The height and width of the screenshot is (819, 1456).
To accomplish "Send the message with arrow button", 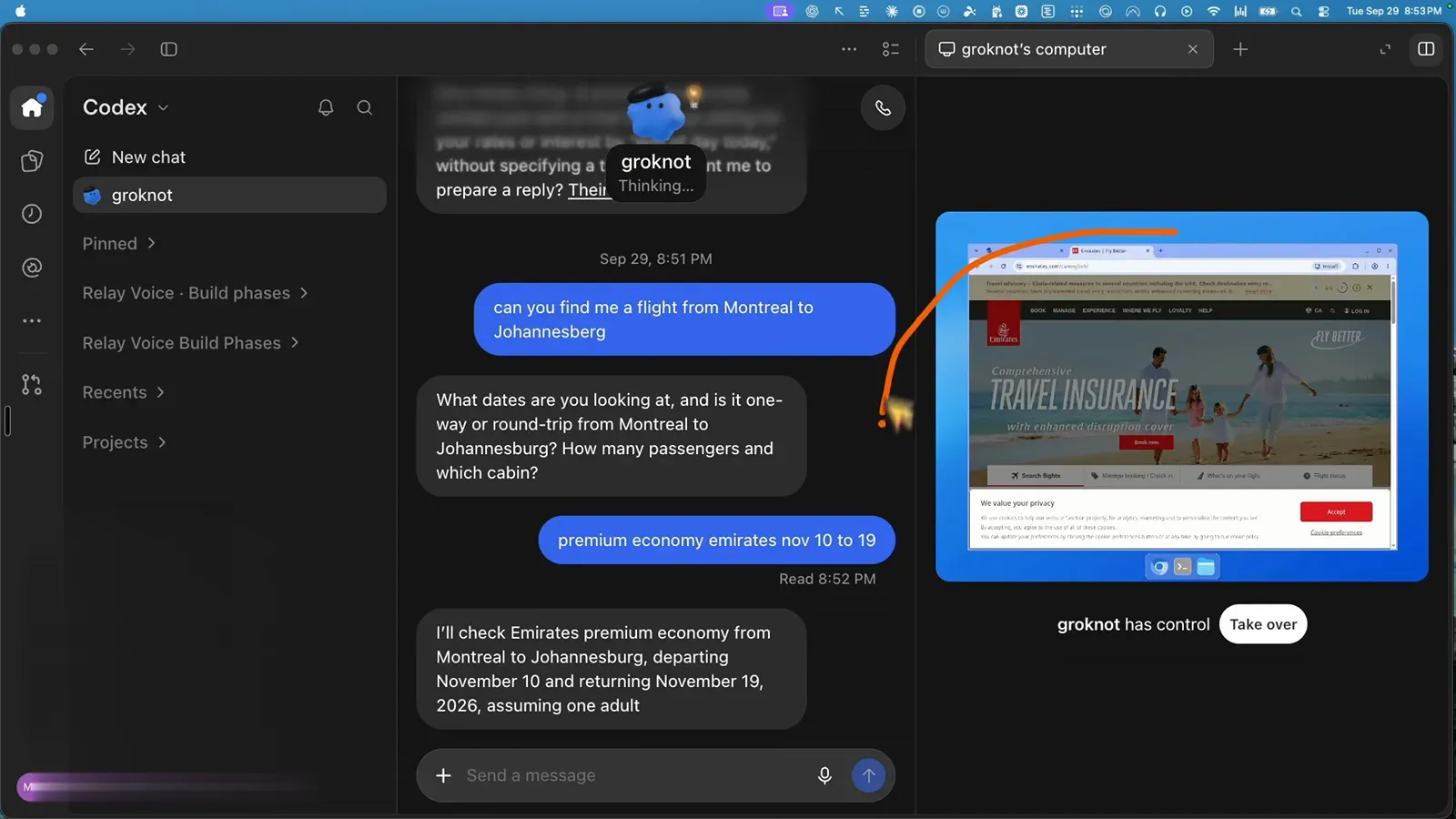I will point(868,775).
